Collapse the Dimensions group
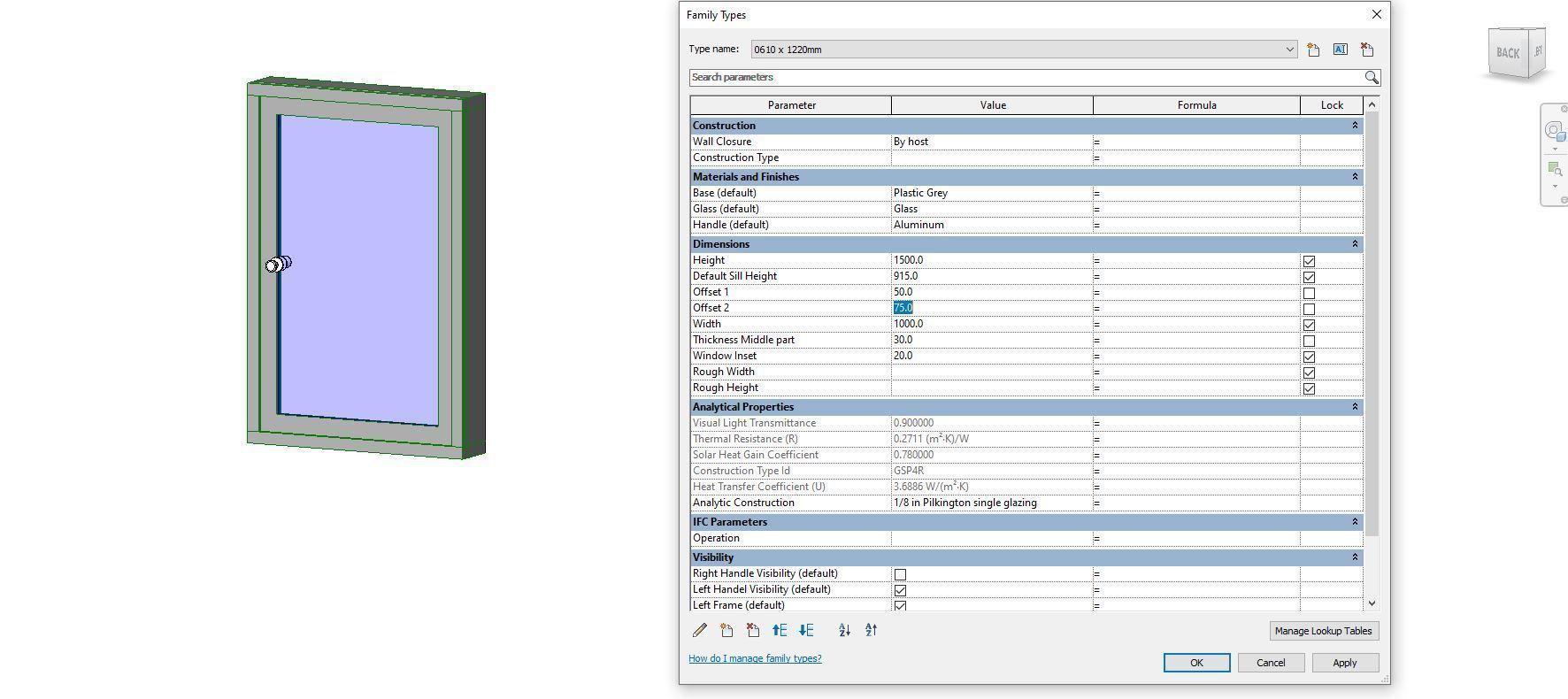Viewport: 1568px width, 699px height. tap(1354, 244)
